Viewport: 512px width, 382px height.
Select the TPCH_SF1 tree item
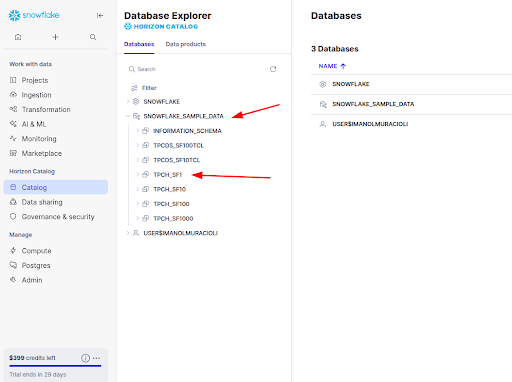pyautogui.click(x=168, y=175)
